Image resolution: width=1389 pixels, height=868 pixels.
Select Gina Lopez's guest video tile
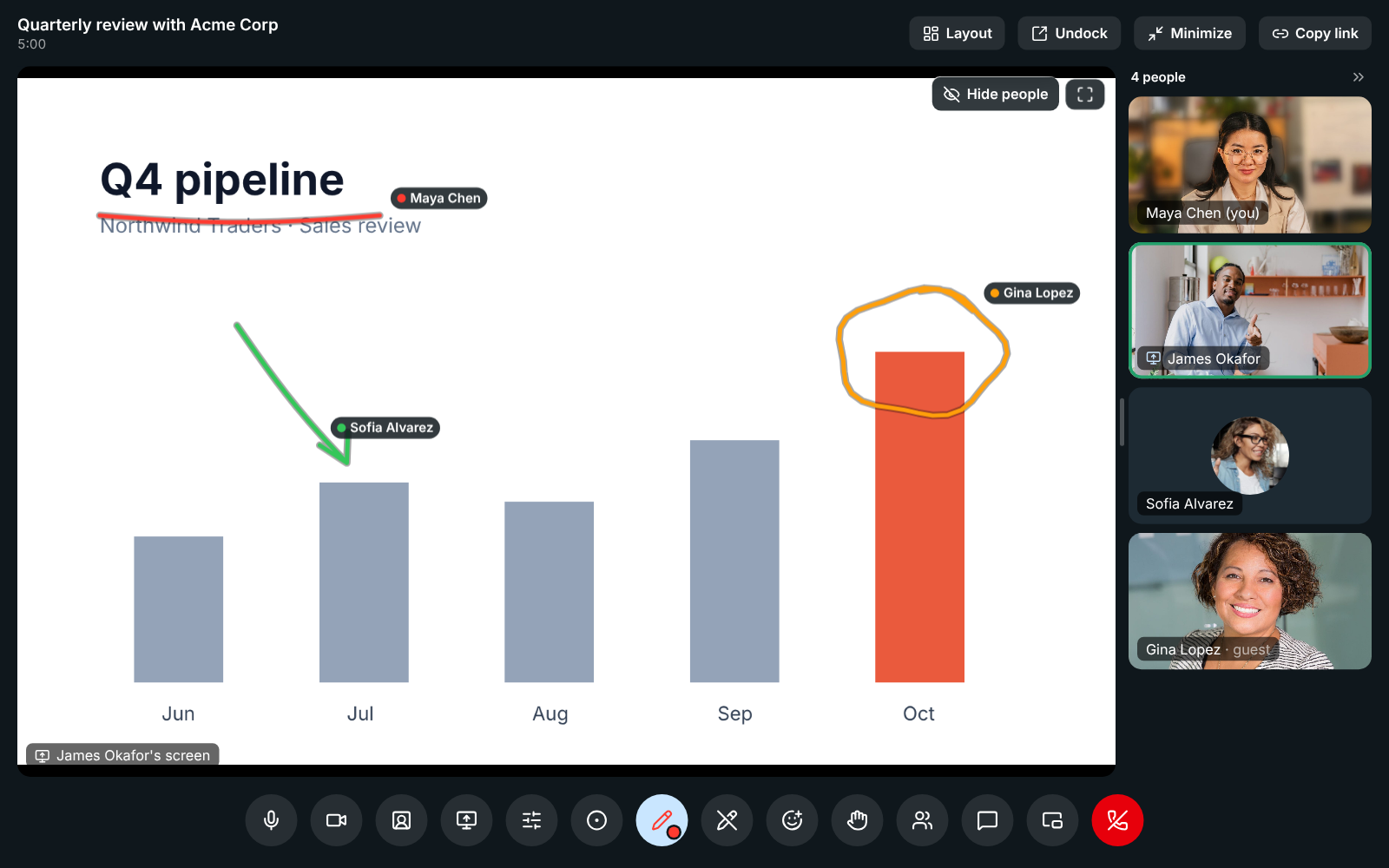pyautogui.click(x=1250, y=601)
